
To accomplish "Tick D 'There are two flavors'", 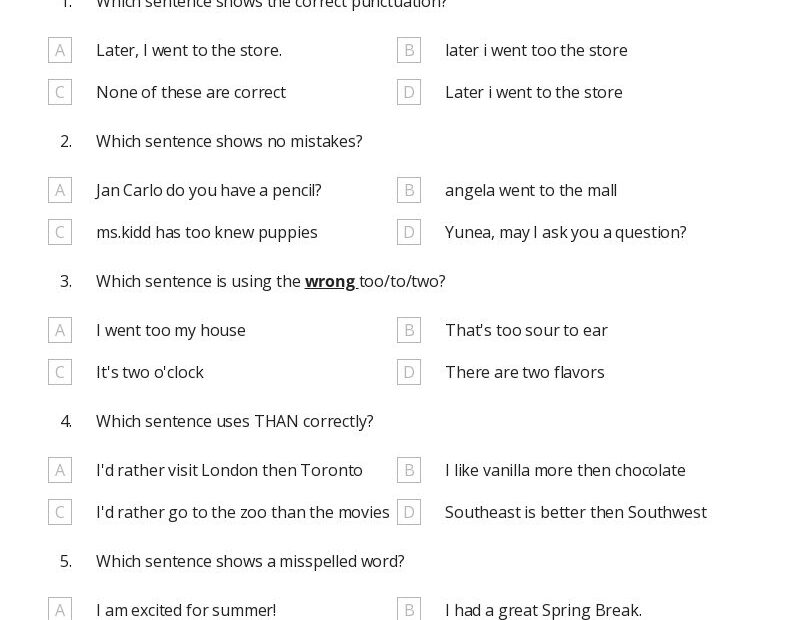I will pyautogui.click(x=409, y=372).
